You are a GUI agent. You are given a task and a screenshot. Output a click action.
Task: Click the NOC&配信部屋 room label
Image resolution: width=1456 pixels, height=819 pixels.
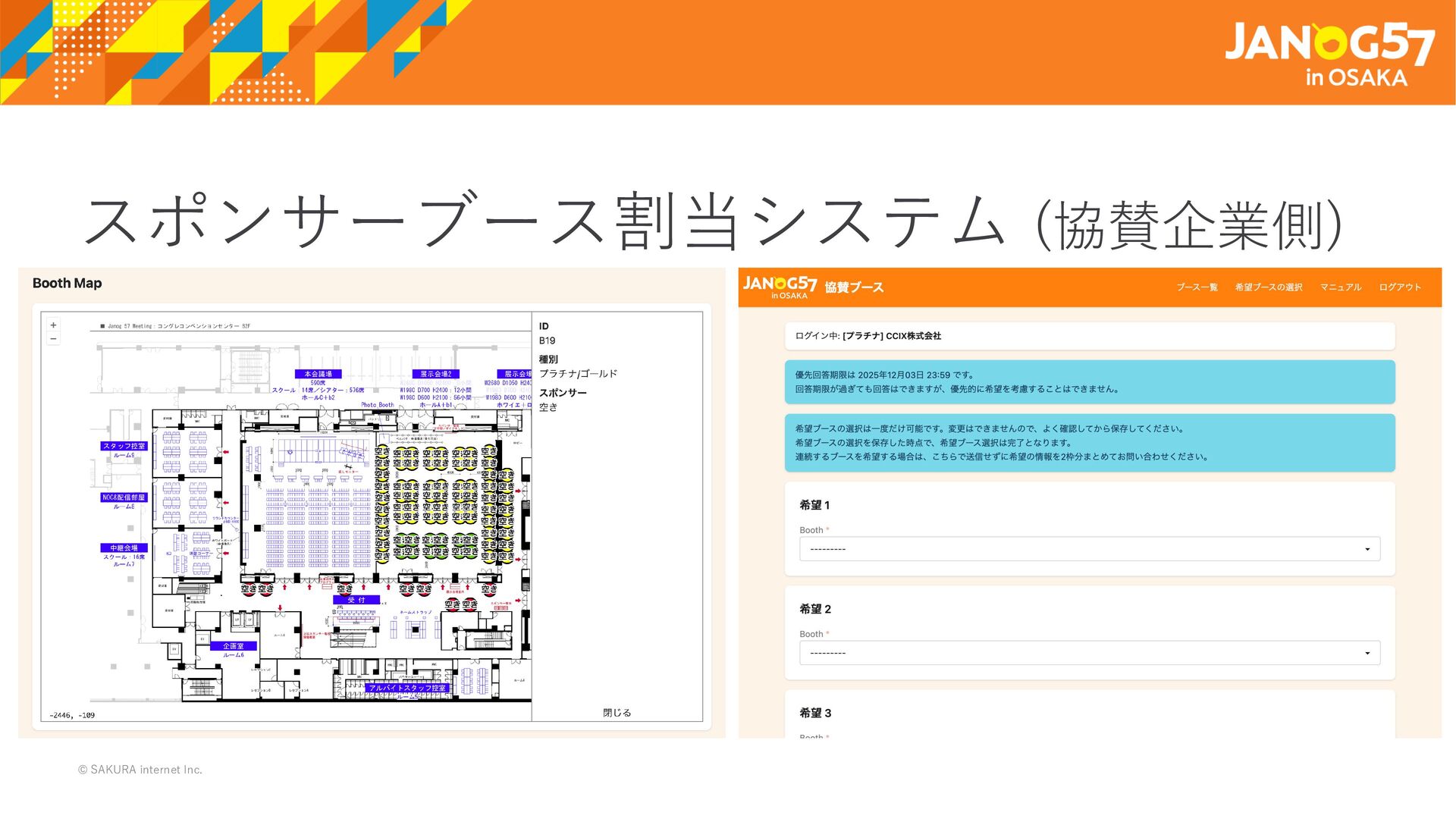point(124,497)
